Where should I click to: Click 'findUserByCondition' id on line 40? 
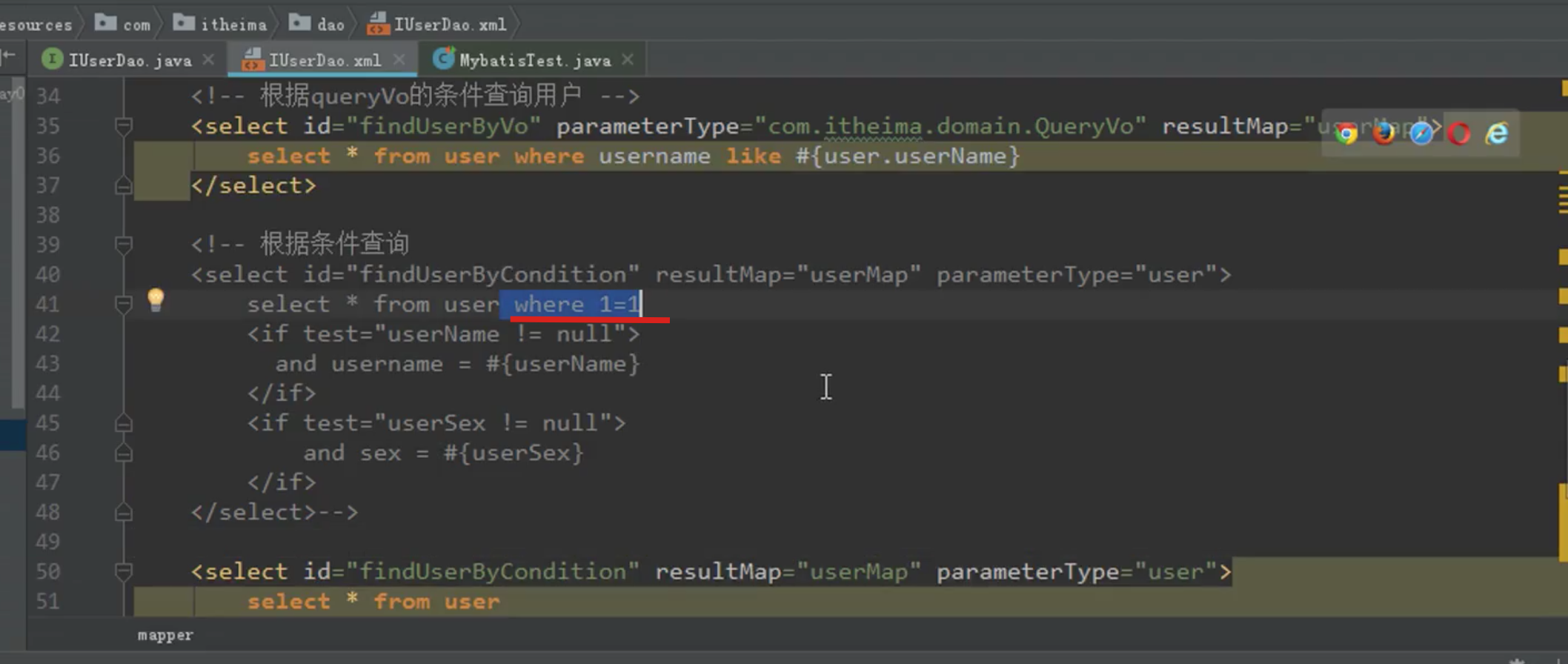pos(493,275)
